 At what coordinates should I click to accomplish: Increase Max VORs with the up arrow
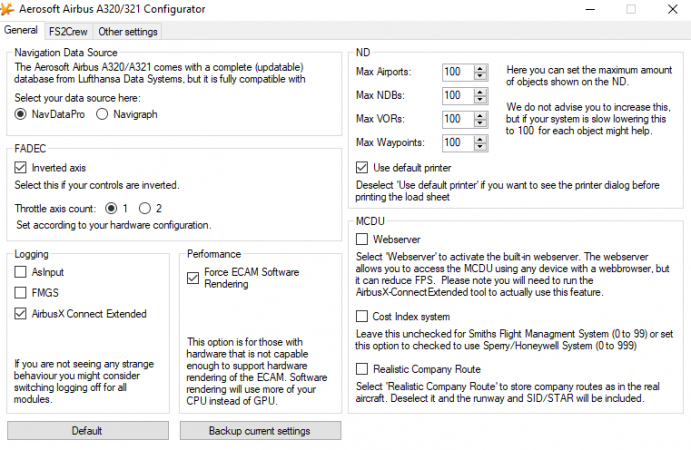tap(480, 115)
